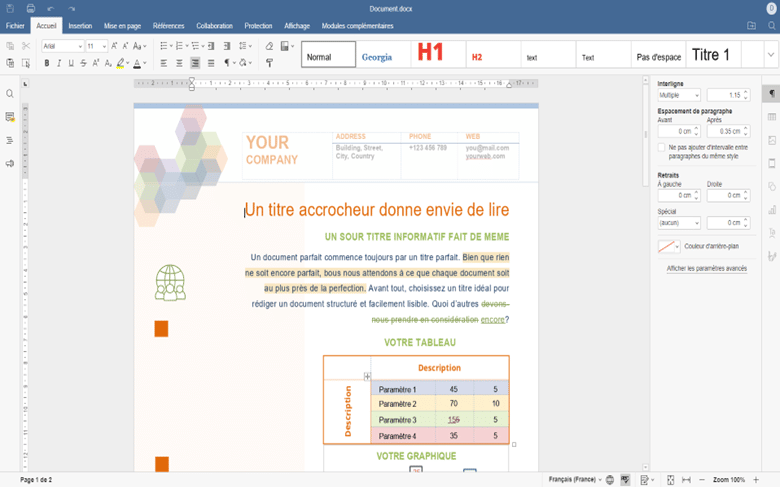Expand the Interligne 'Multiple' dropdown
This screenshot has width=780, height=487.
tap(678, 95)
